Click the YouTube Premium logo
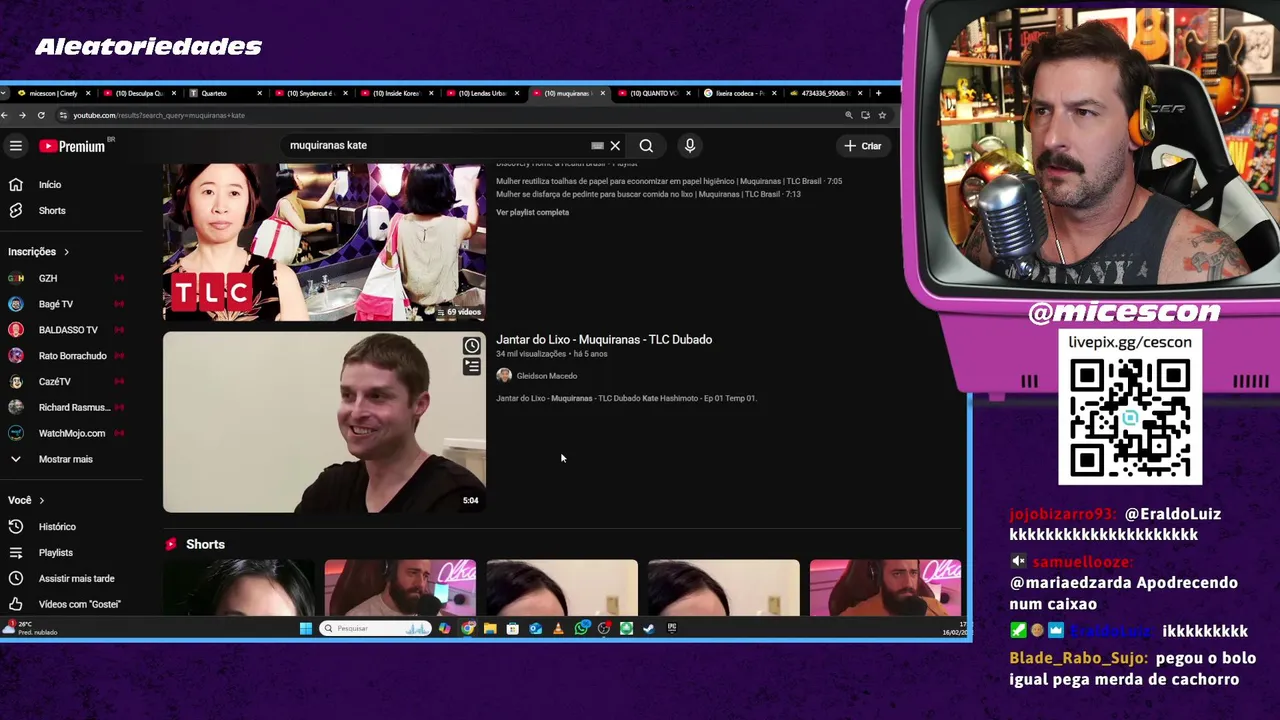The width and height of the screenshot is (1280, 720). point(72,146)
